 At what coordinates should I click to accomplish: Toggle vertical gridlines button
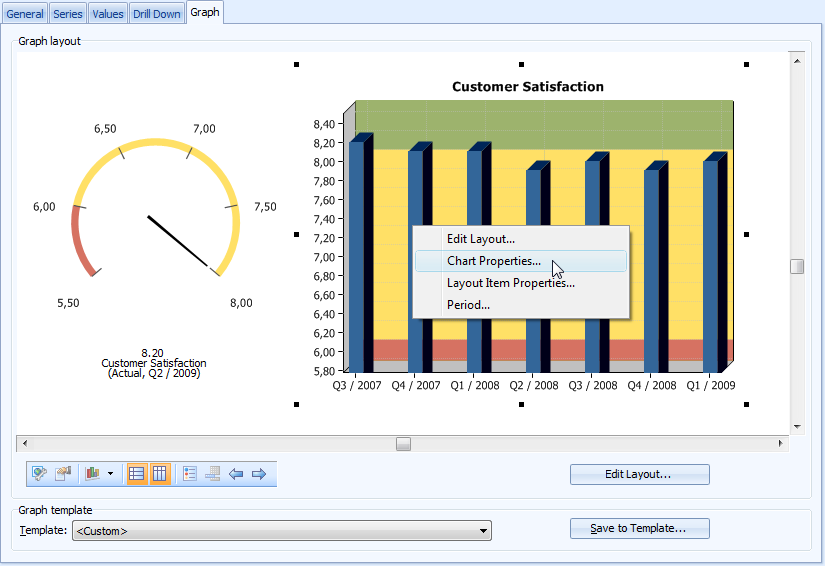click(x=160, y=474)
